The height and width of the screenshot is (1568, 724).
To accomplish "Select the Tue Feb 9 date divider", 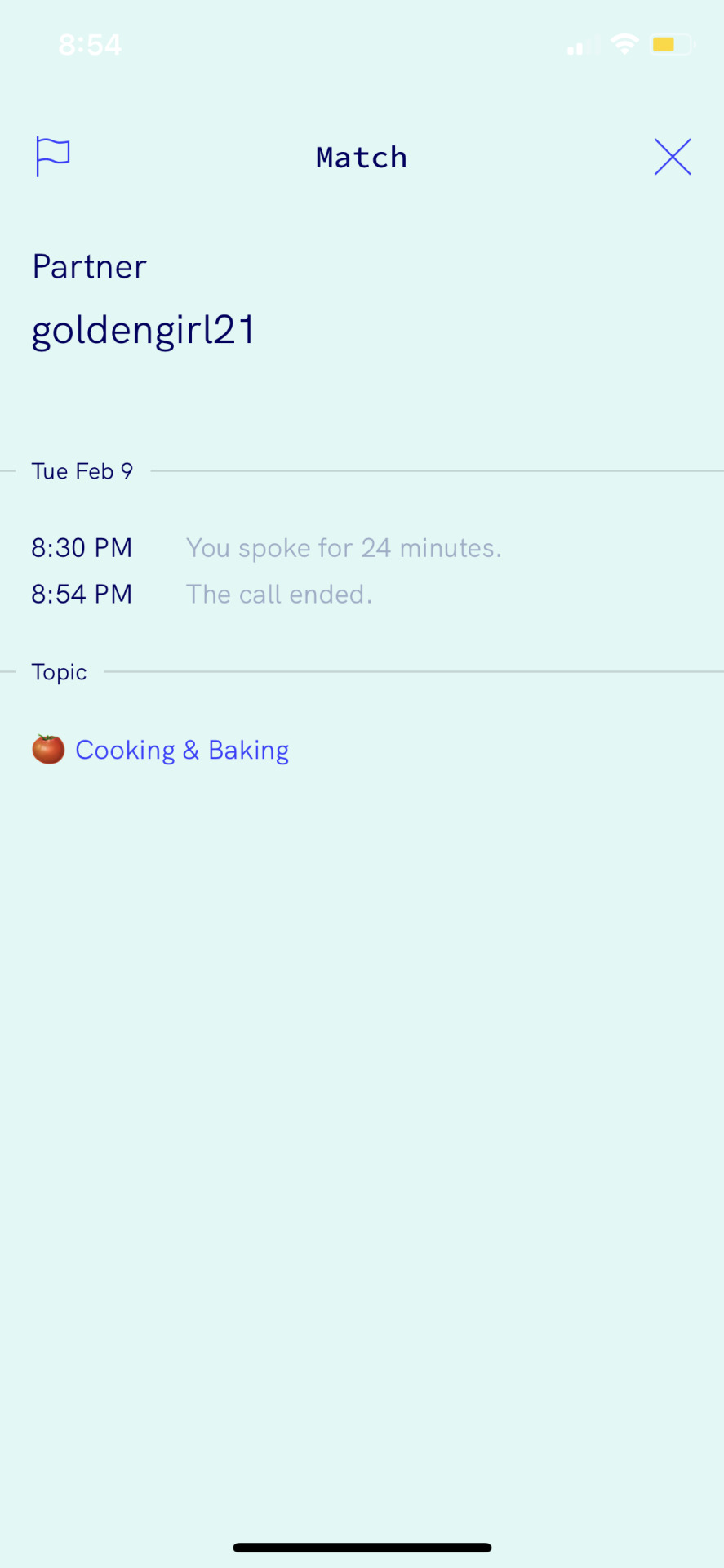I will [82, 471].
